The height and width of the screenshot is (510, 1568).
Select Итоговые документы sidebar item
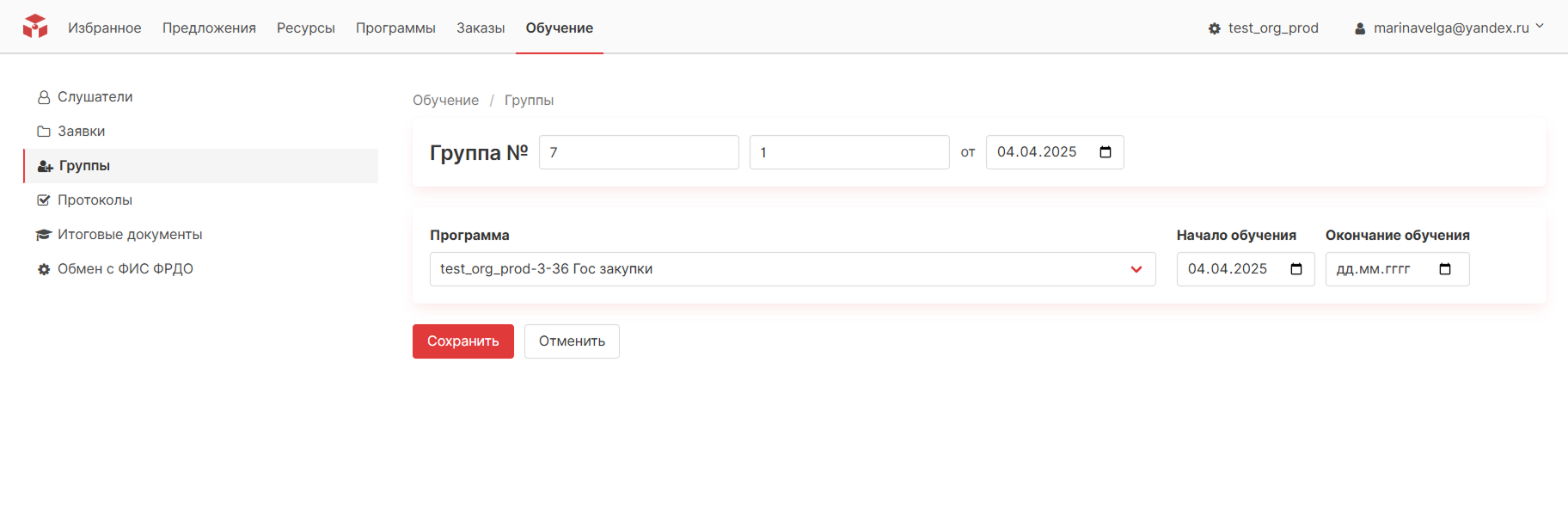pos(130,235)
